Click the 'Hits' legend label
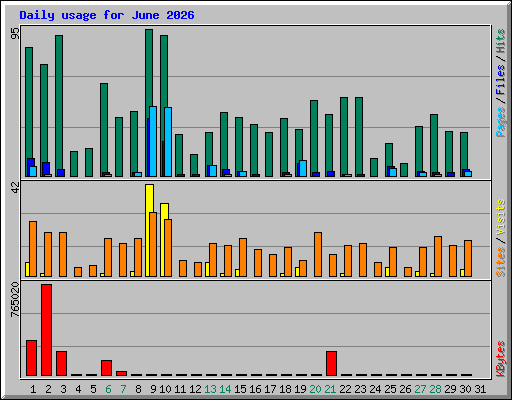 tap(500, 41)
